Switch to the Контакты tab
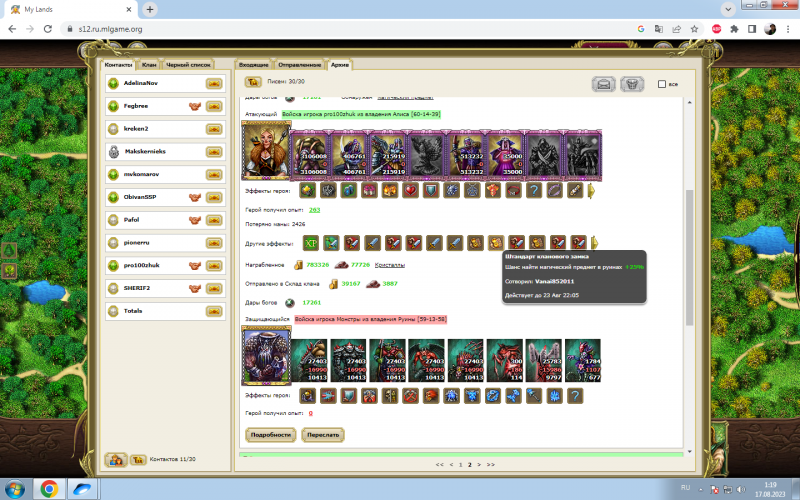The height and width of the screenshot is (500, 800). [x=118, y=65]
